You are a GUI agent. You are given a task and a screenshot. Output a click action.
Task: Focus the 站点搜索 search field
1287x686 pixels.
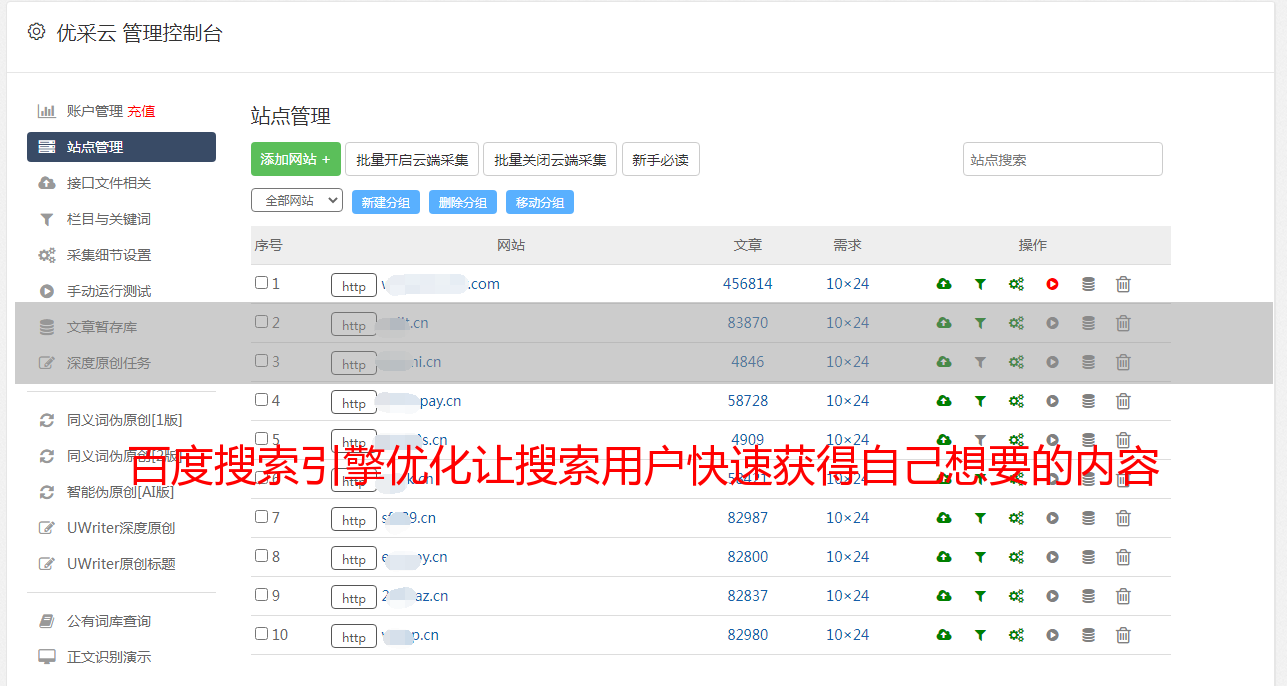(1063, 159)
